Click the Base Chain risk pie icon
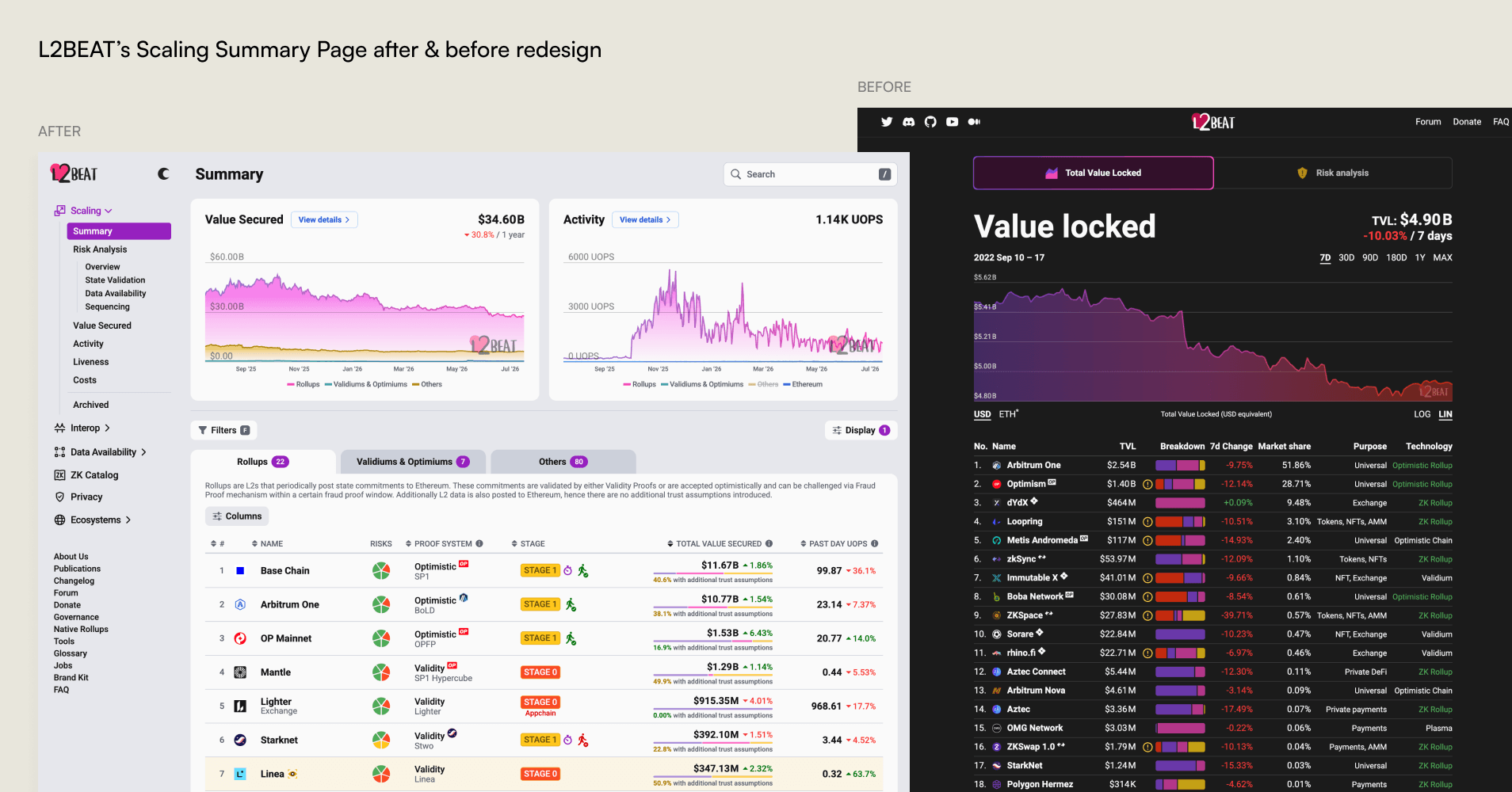Image resolution: width=1512 pixels, height=792 pixels. coord(381,571)
